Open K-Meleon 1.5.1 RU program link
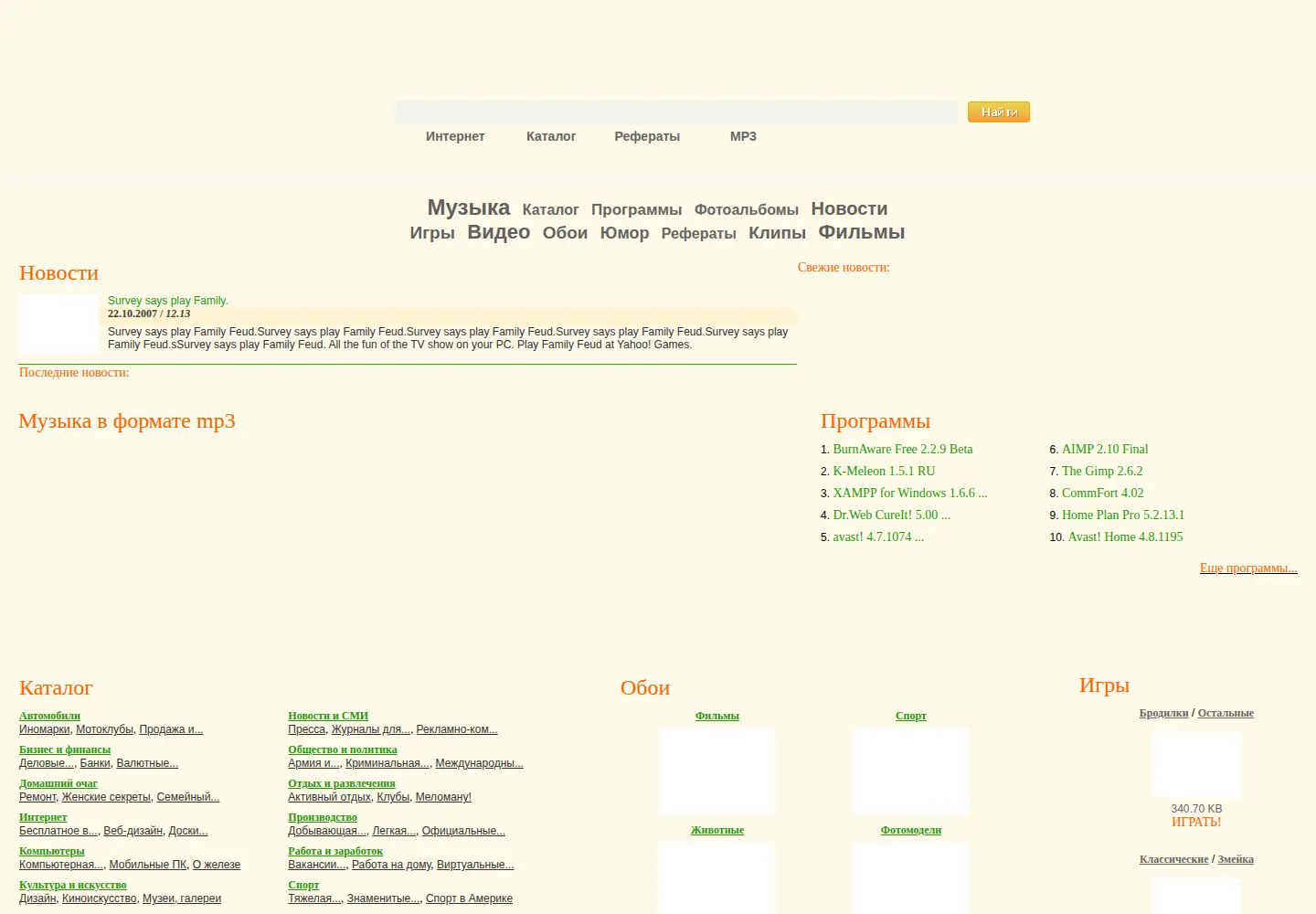 884,471
